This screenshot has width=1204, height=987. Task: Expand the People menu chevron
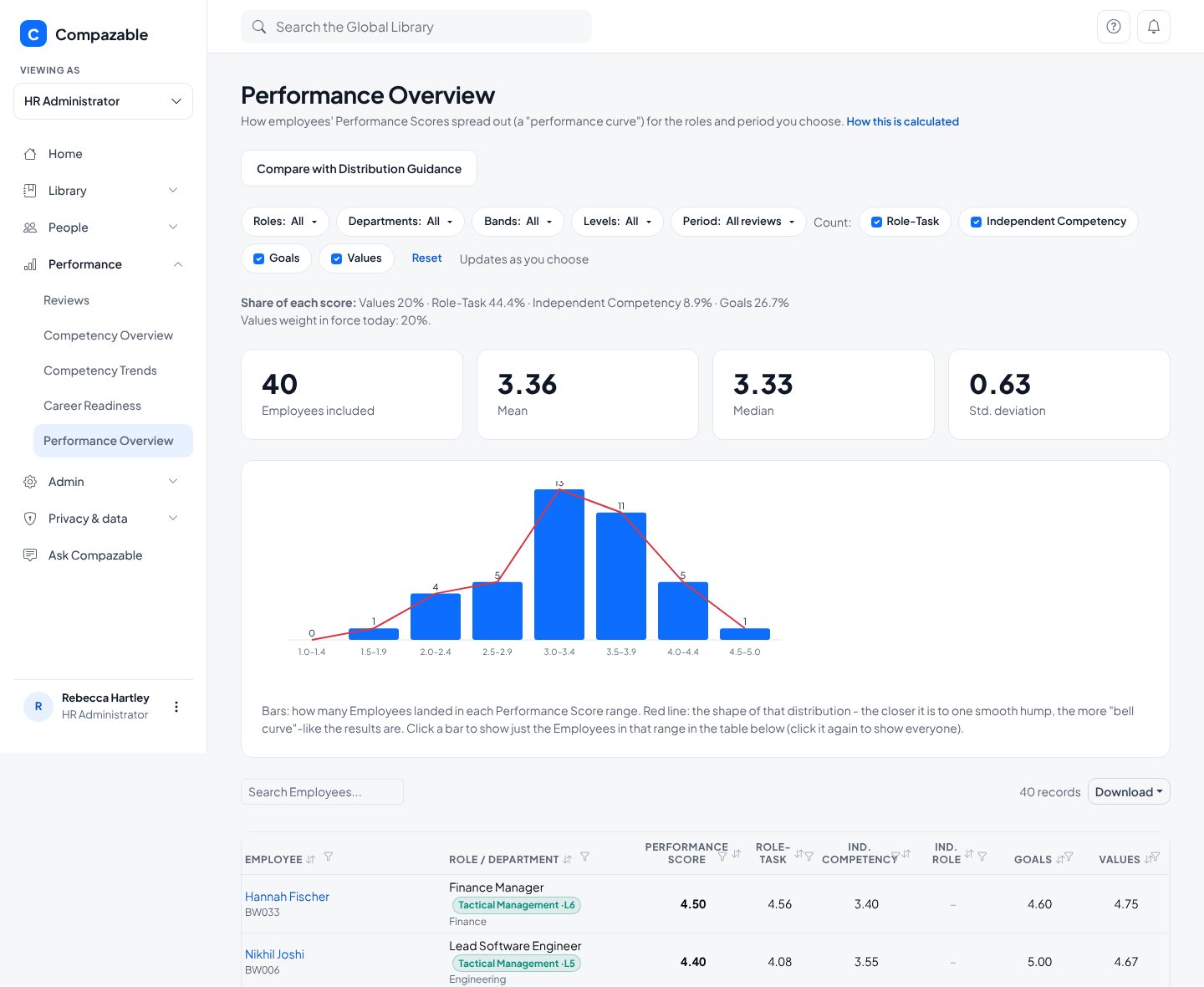coord(173,228)
